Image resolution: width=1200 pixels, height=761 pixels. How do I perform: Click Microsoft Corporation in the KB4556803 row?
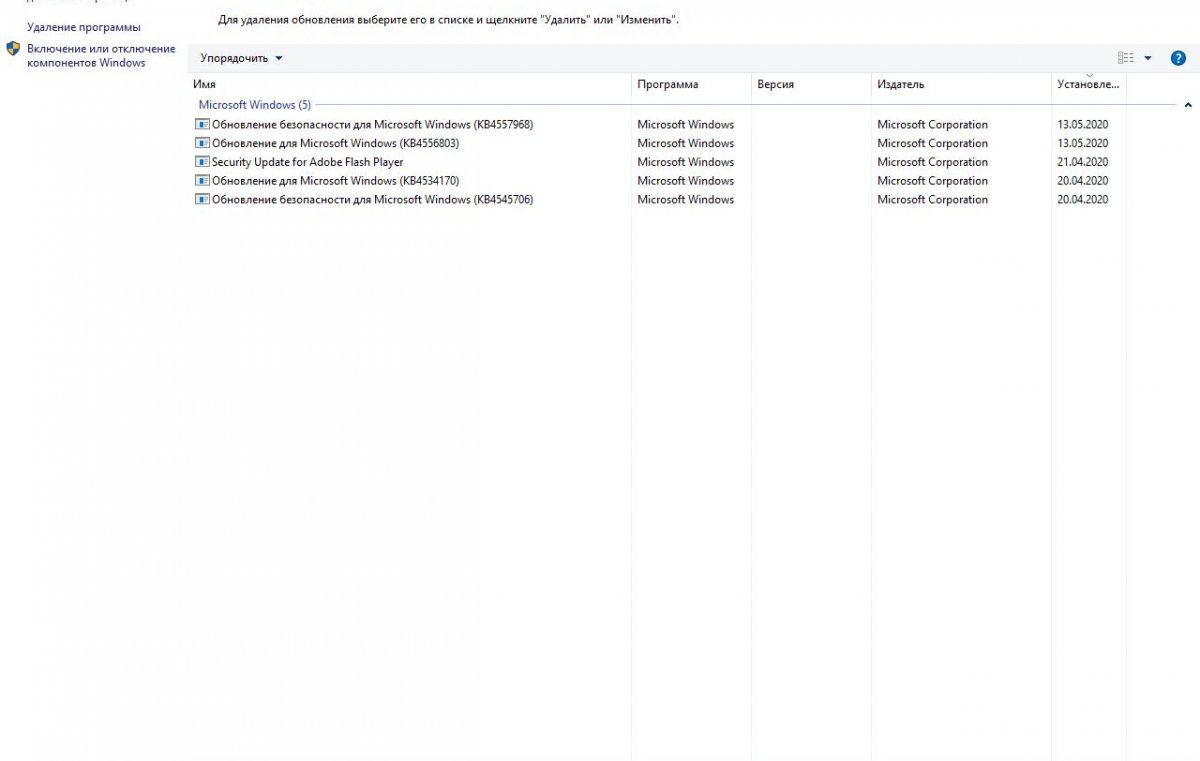[x=932, y=143]
